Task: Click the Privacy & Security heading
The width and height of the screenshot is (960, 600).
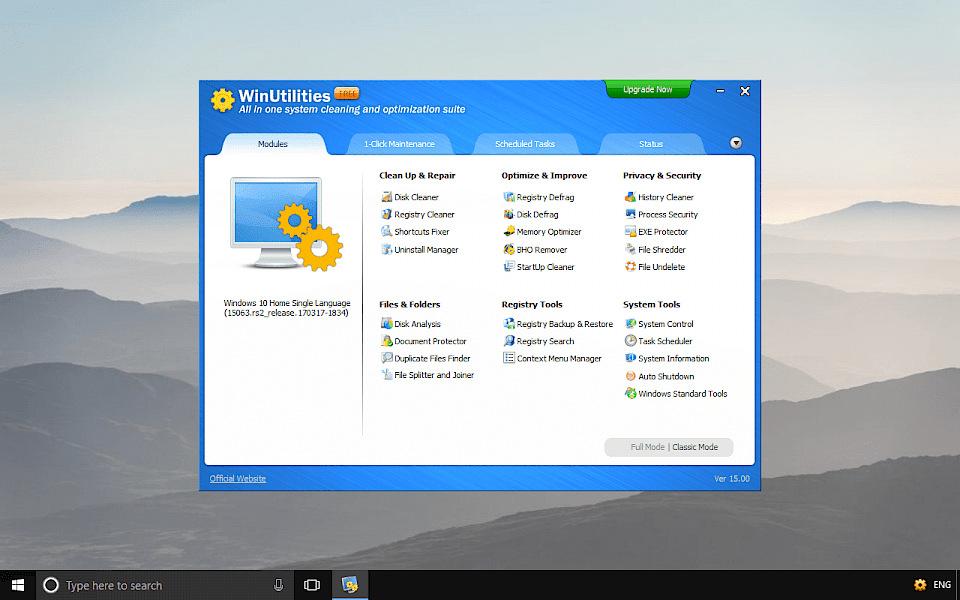Action: click(x=662, y=176)
